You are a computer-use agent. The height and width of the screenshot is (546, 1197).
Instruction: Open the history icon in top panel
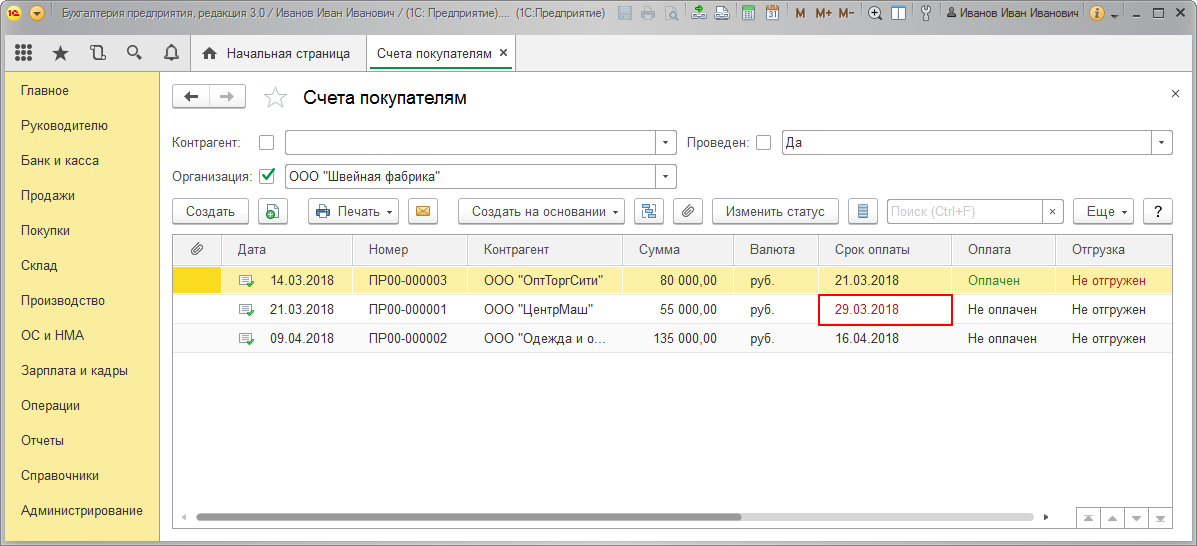pyautogui.click(x=97, y=53)
